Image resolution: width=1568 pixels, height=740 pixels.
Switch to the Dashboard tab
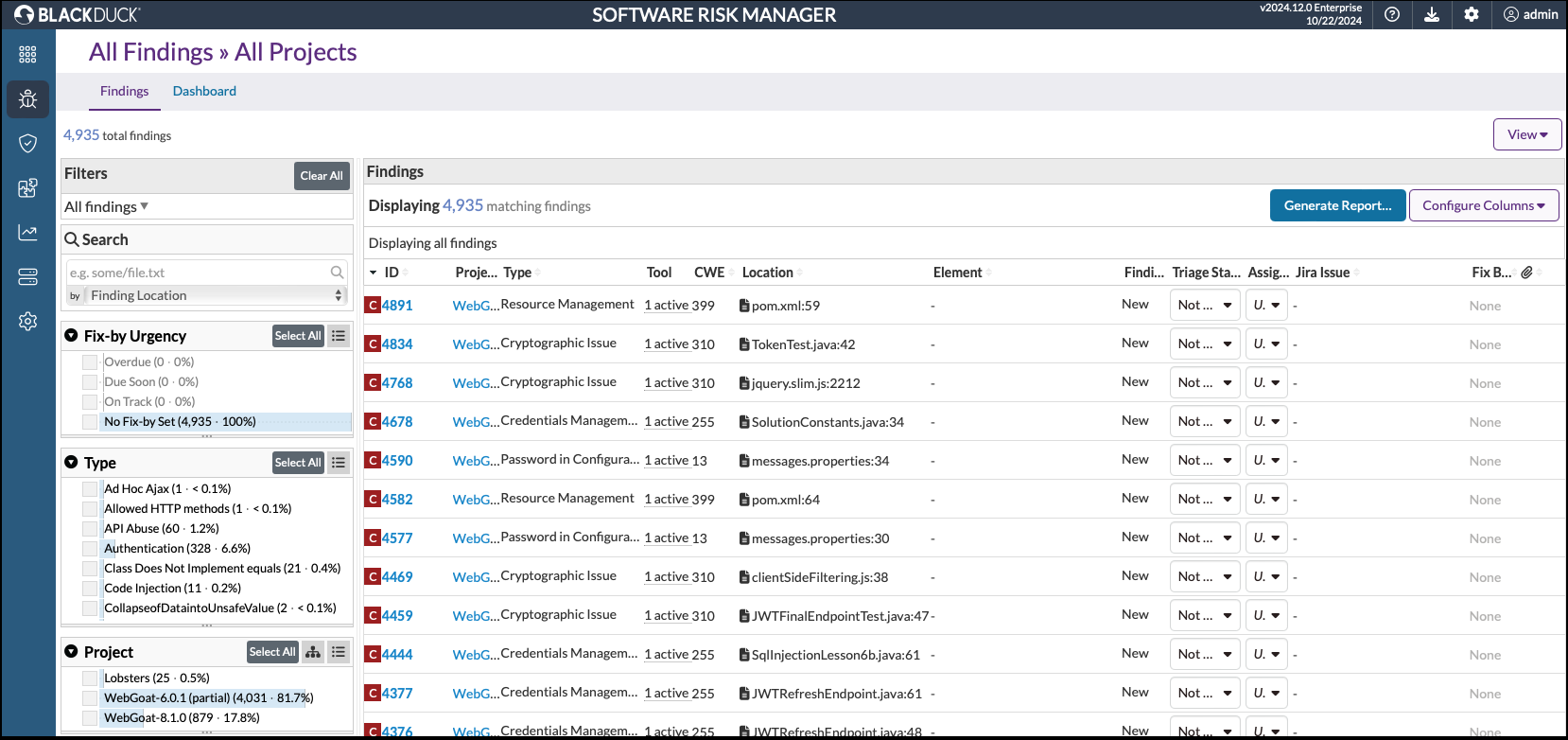204,91
